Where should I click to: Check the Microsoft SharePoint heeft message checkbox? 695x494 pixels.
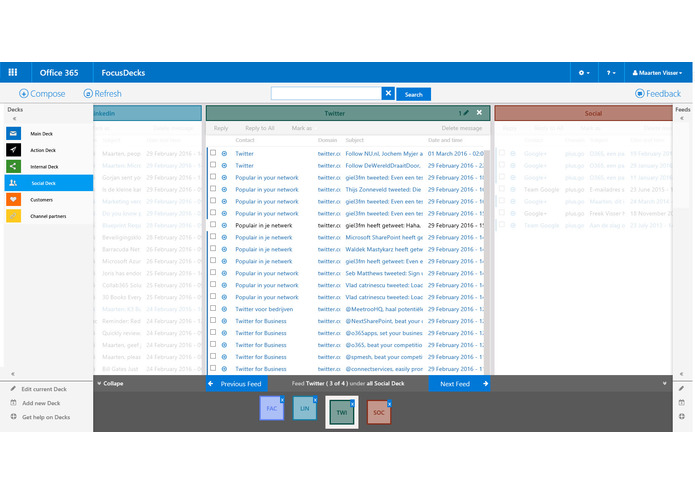coord(213,236)
